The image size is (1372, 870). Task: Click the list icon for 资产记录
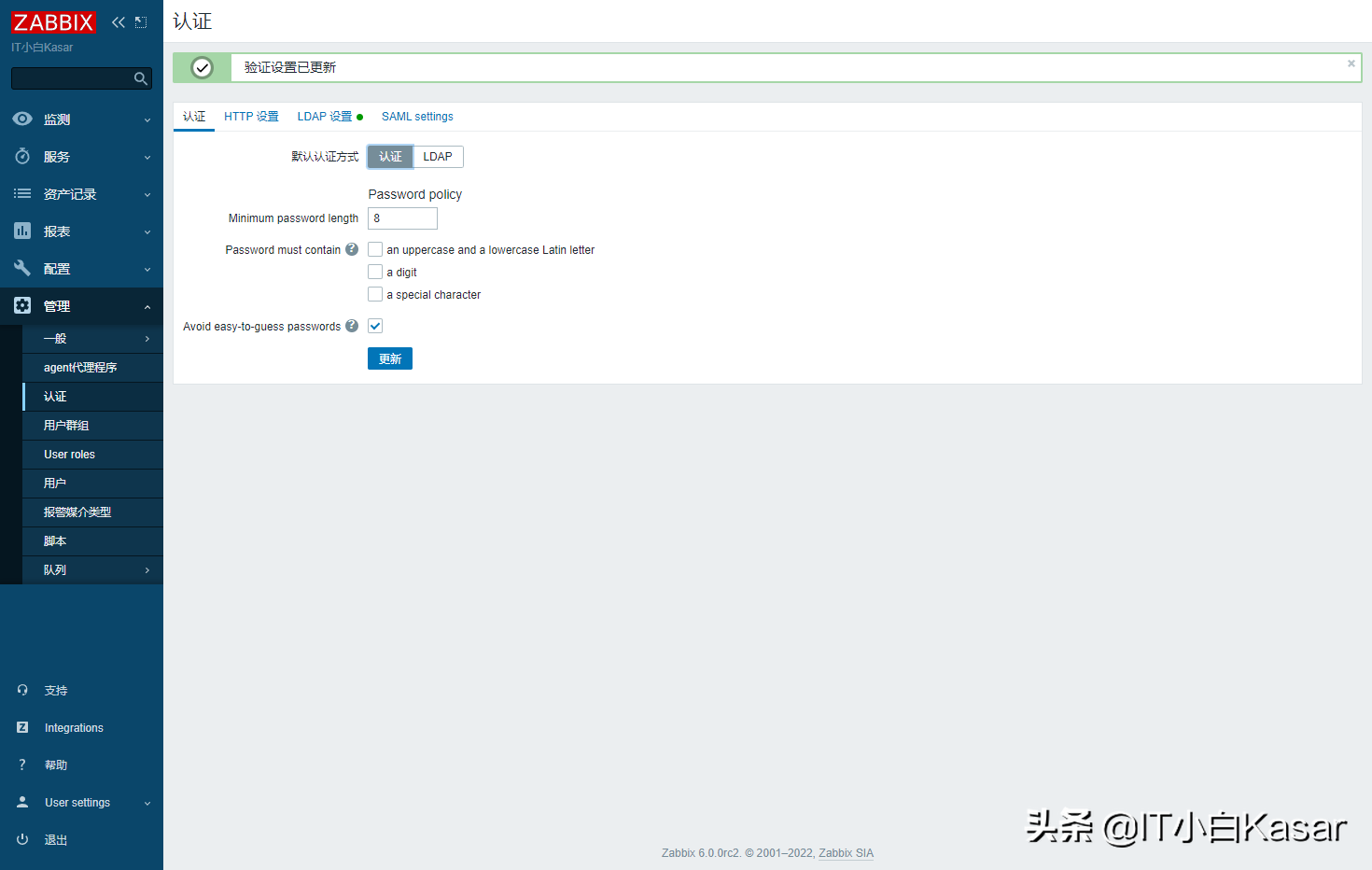22,193
